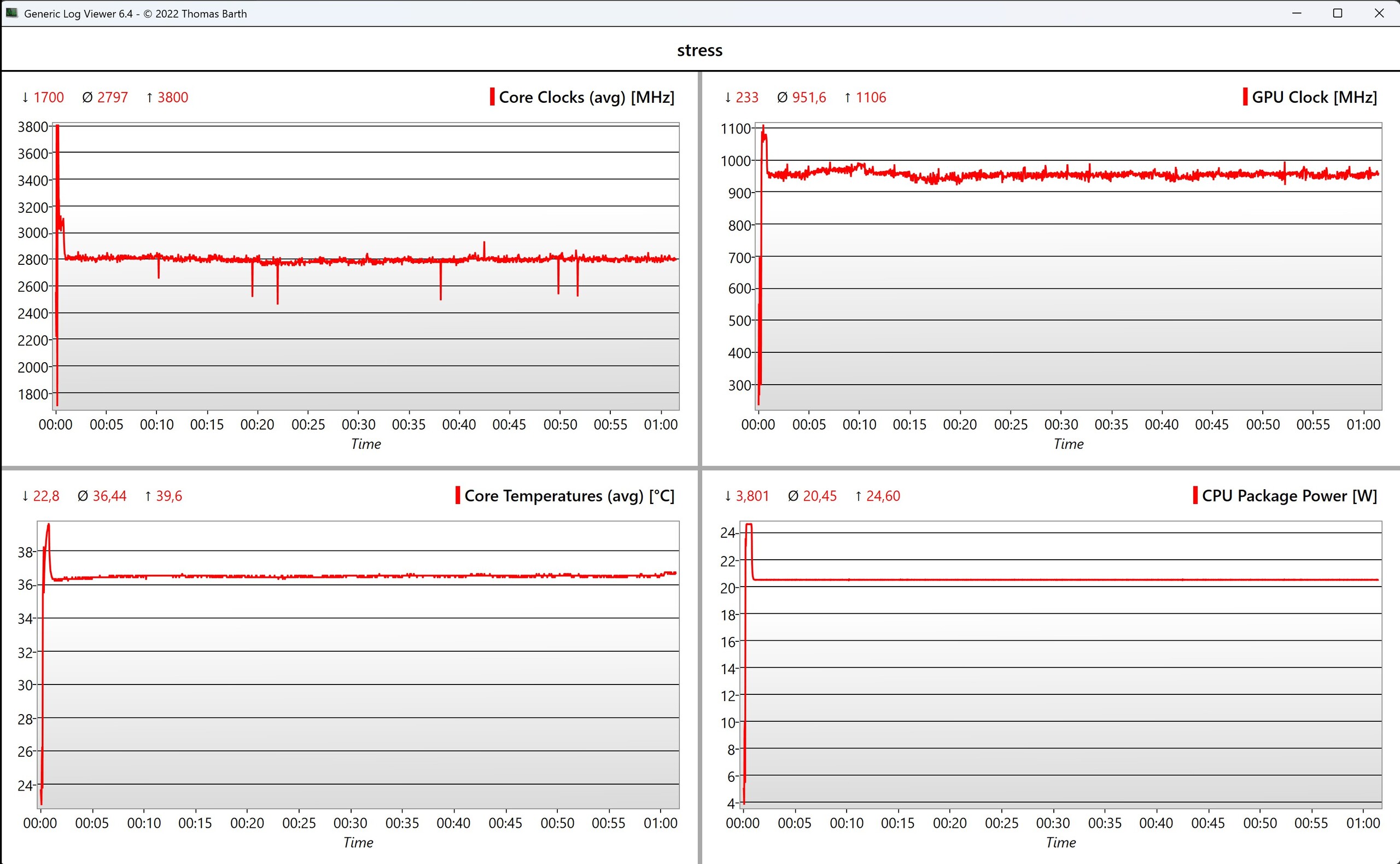Click maximum value 24,60 in power chart
Screen dimensions: 1400x864
click(x=883, y=496)
